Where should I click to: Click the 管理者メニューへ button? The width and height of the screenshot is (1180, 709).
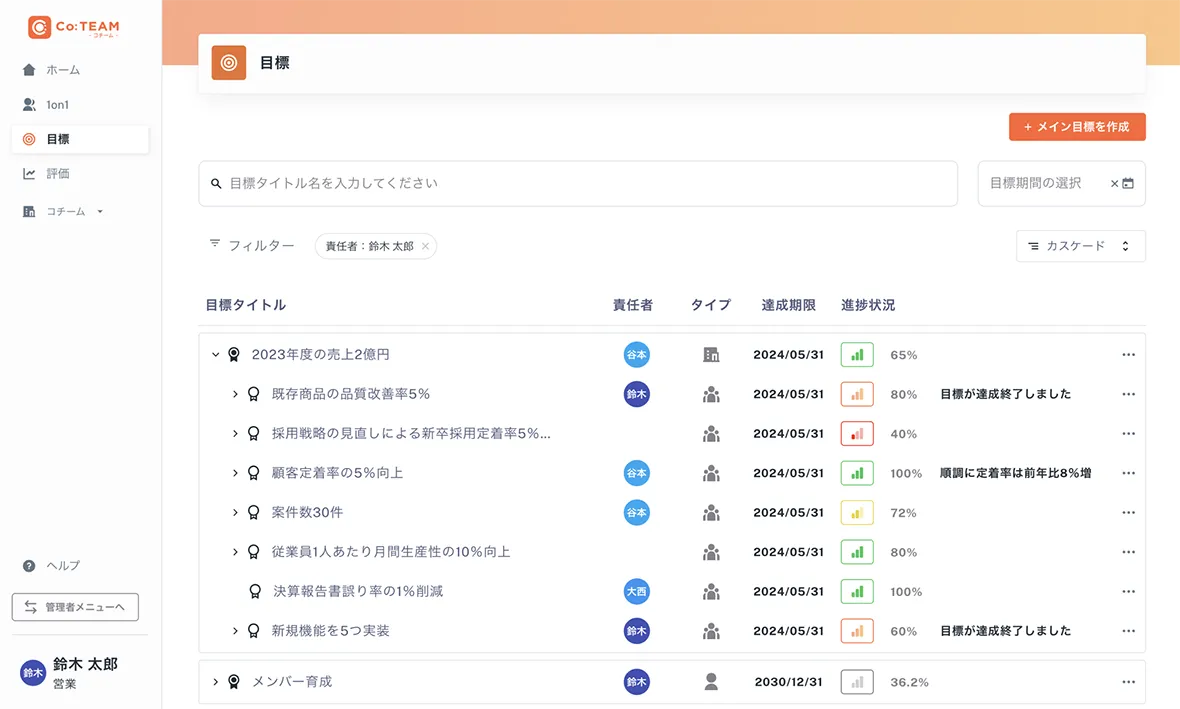coord(75,607)
